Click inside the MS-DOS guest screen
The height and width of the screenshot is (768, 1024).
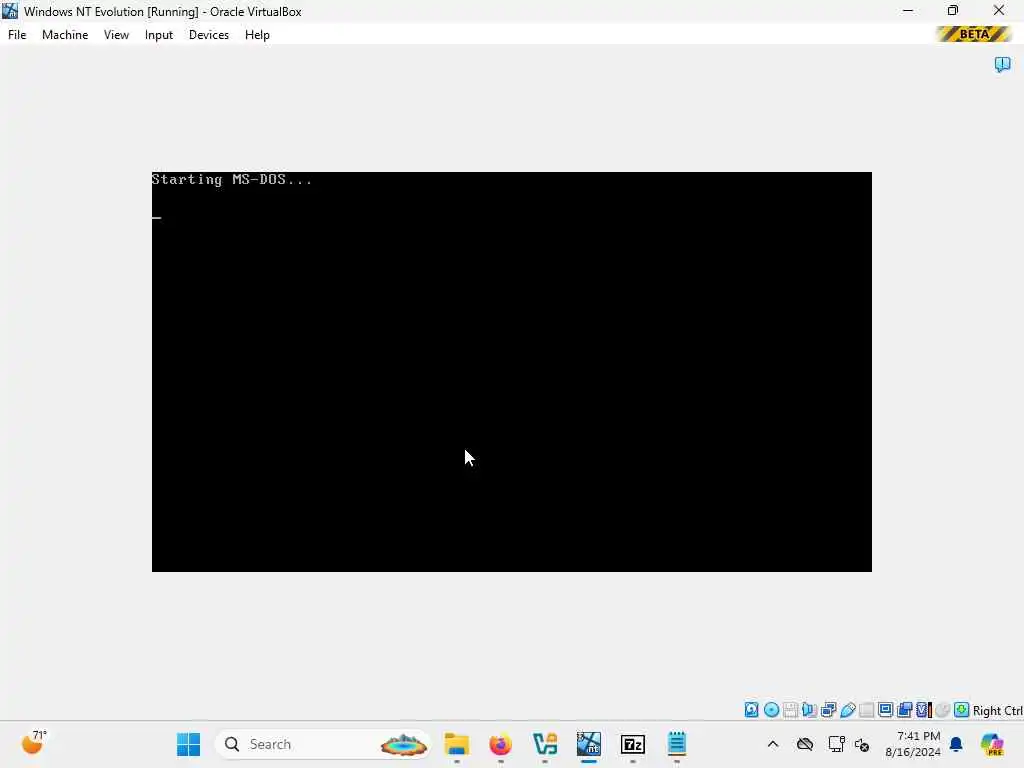coord(511,372)
